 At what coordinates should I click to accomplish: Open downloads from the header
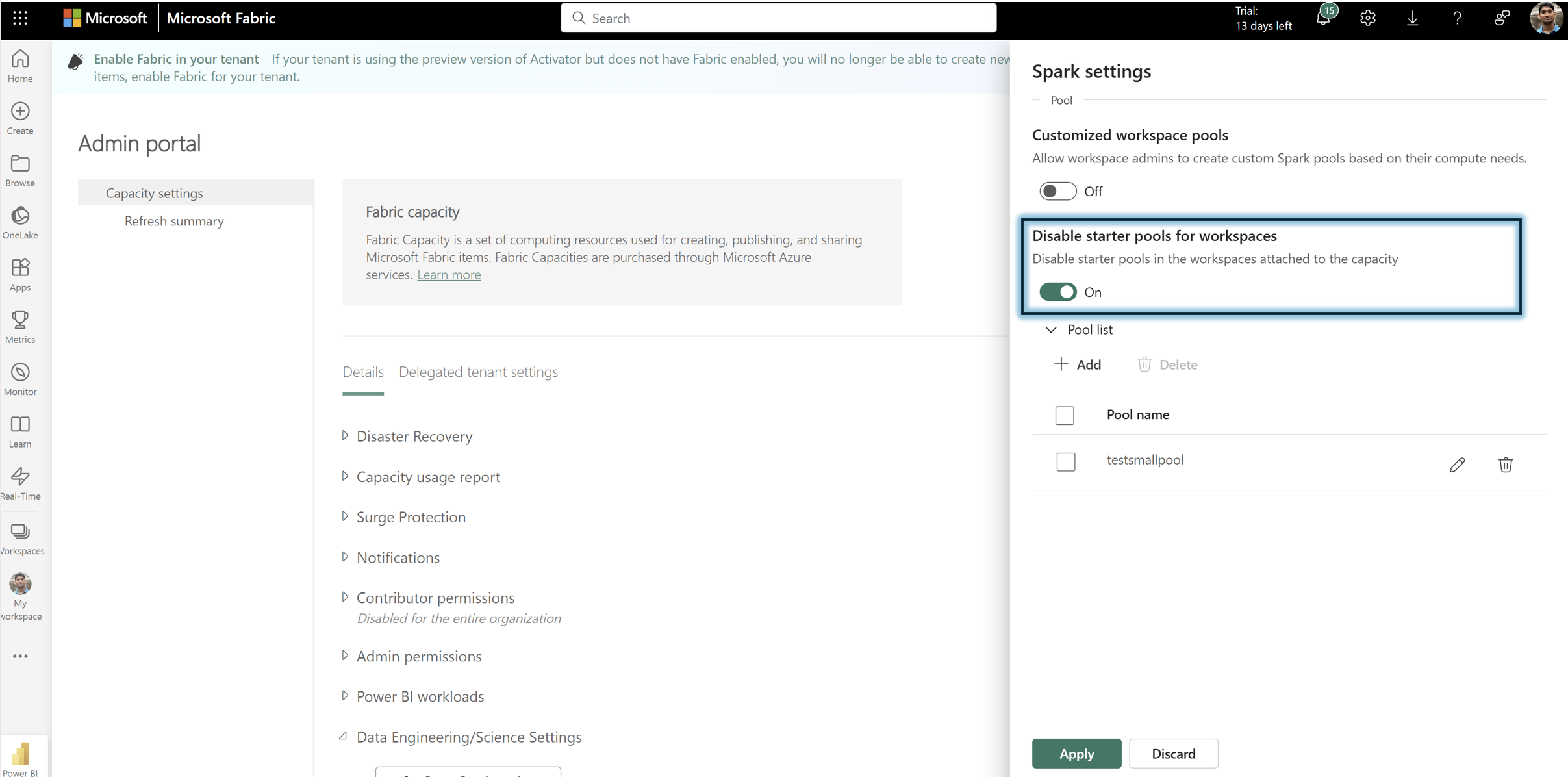[x=1412, y=18]
